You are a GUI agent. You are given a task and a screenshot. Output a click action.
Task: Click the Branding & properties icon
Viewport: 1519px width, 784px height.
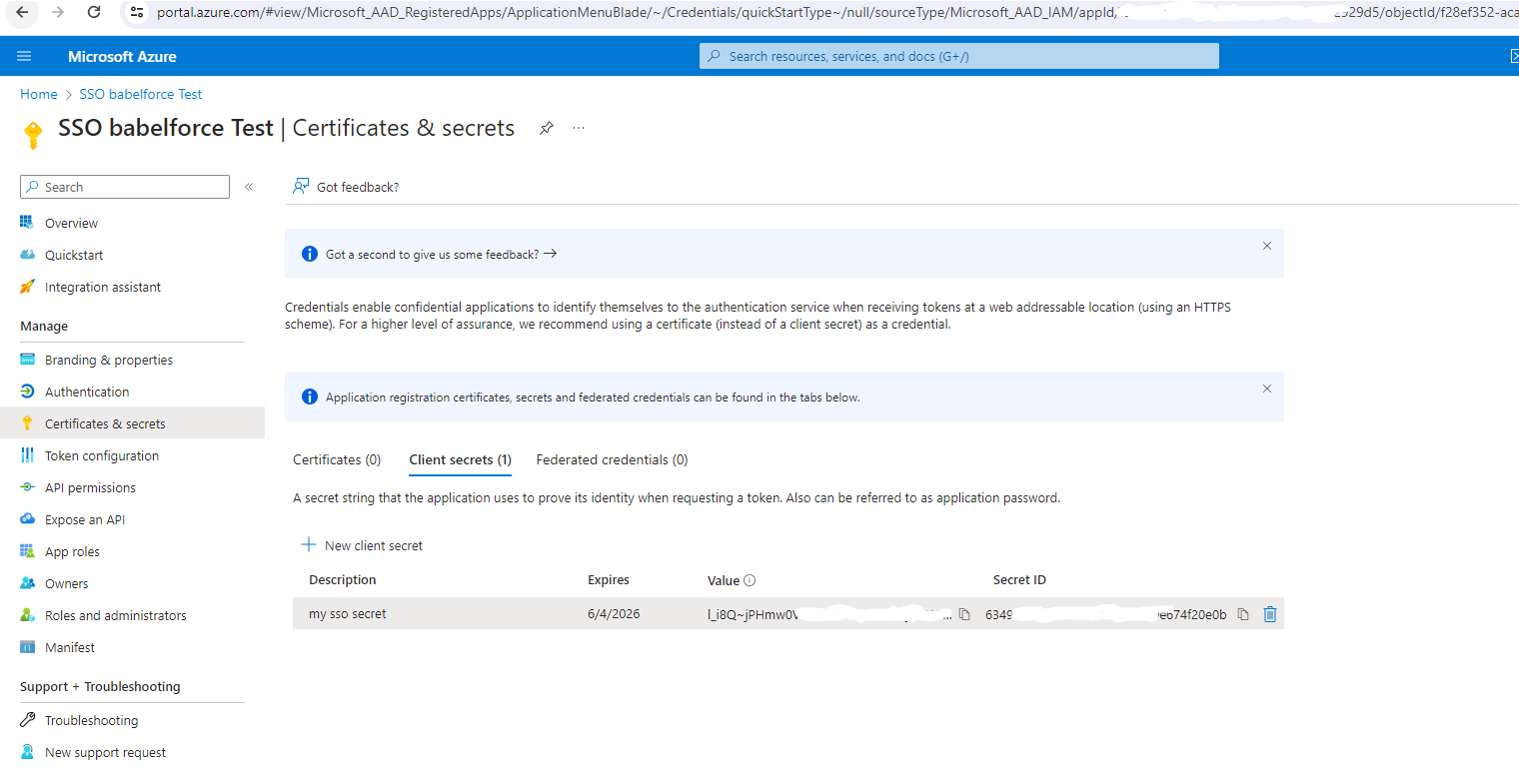[x=27, y=360]
